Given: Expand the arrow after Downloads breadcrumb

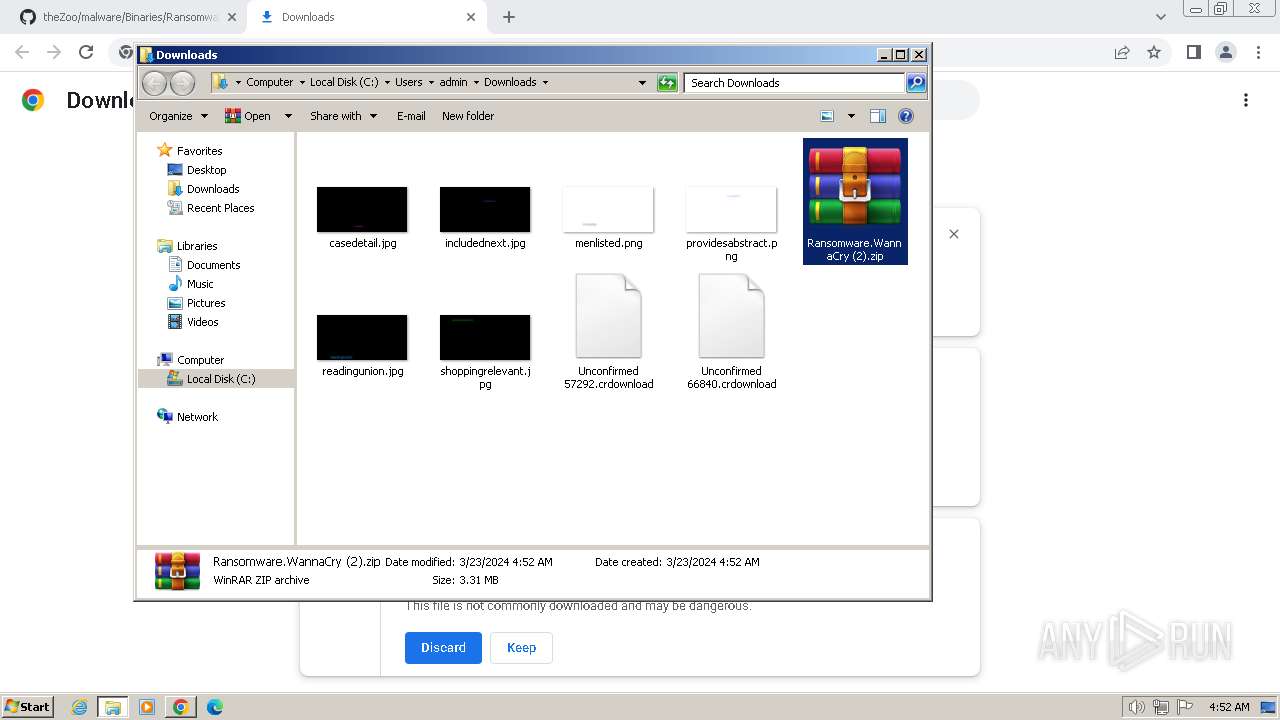Looking at the screenshot, I should (545, 82).
